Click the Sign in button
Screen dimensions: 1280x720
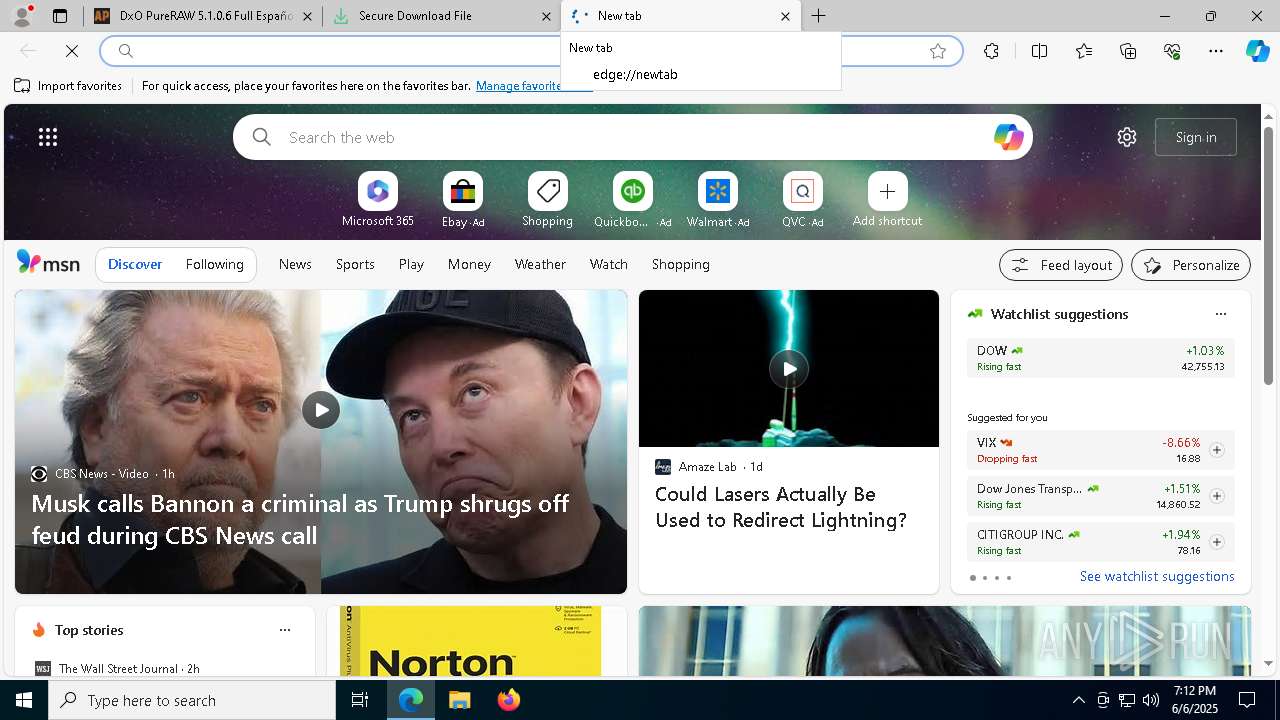click(1196, 137)
